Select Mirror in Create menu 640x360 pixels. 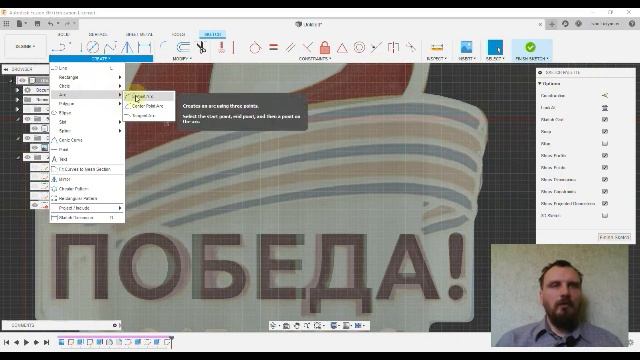[87, 179]
